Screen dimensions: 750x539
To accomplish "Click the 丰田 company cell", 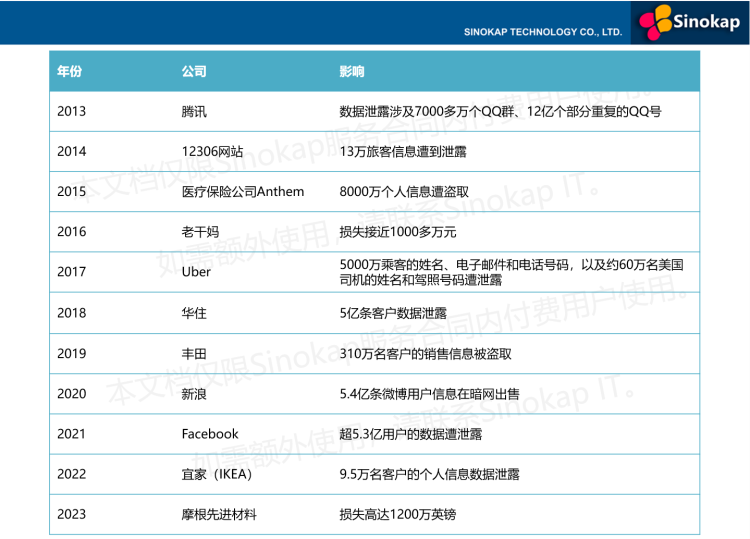I will coord(194,353).
